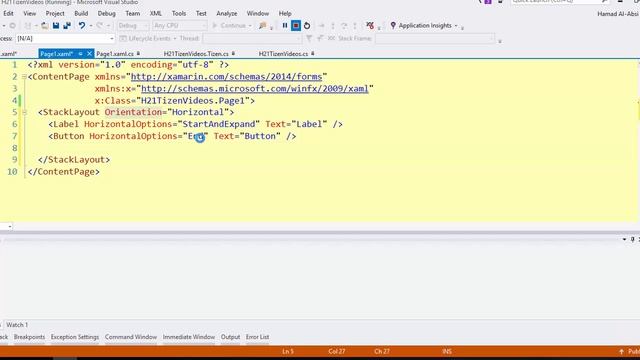Expand the Application Insights dropdown
This screenshot has height=360, width=640.
click(456, 26)
